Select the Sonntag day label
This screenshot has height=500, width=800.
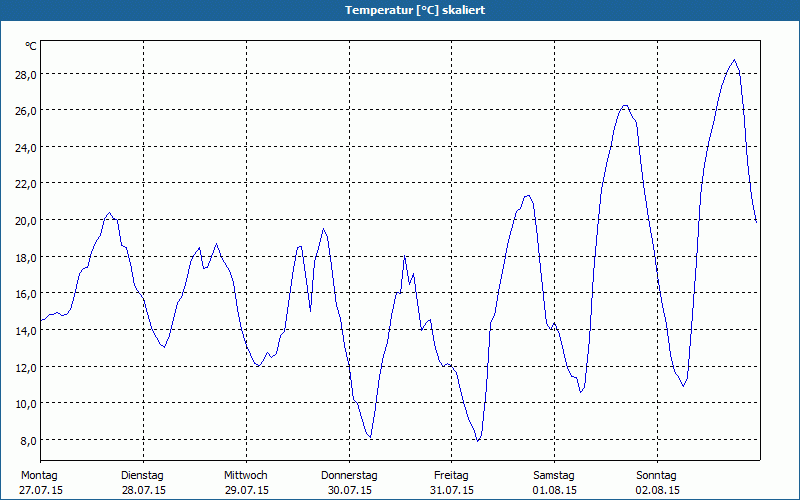point(656,475)
